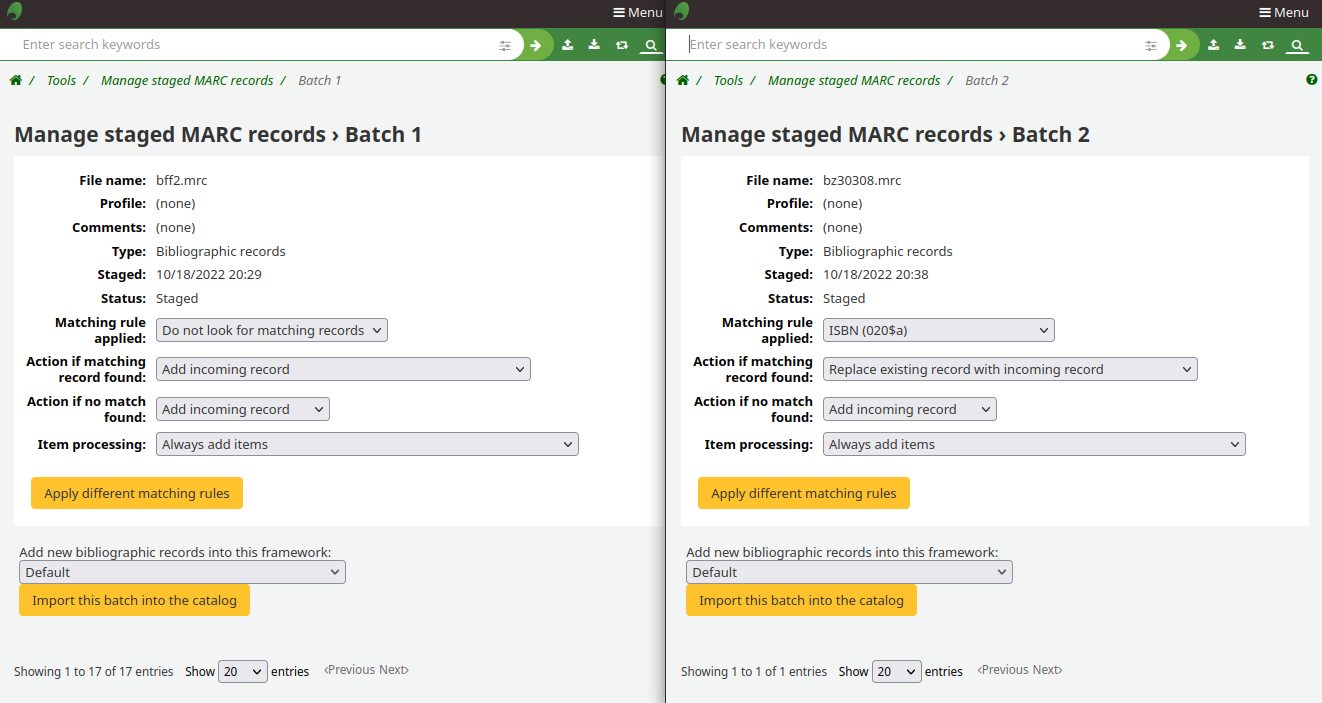1322x703 pixels.
Task: Open 'Replace existing record with incoming record' dropdown
Action: [1010, 369]
